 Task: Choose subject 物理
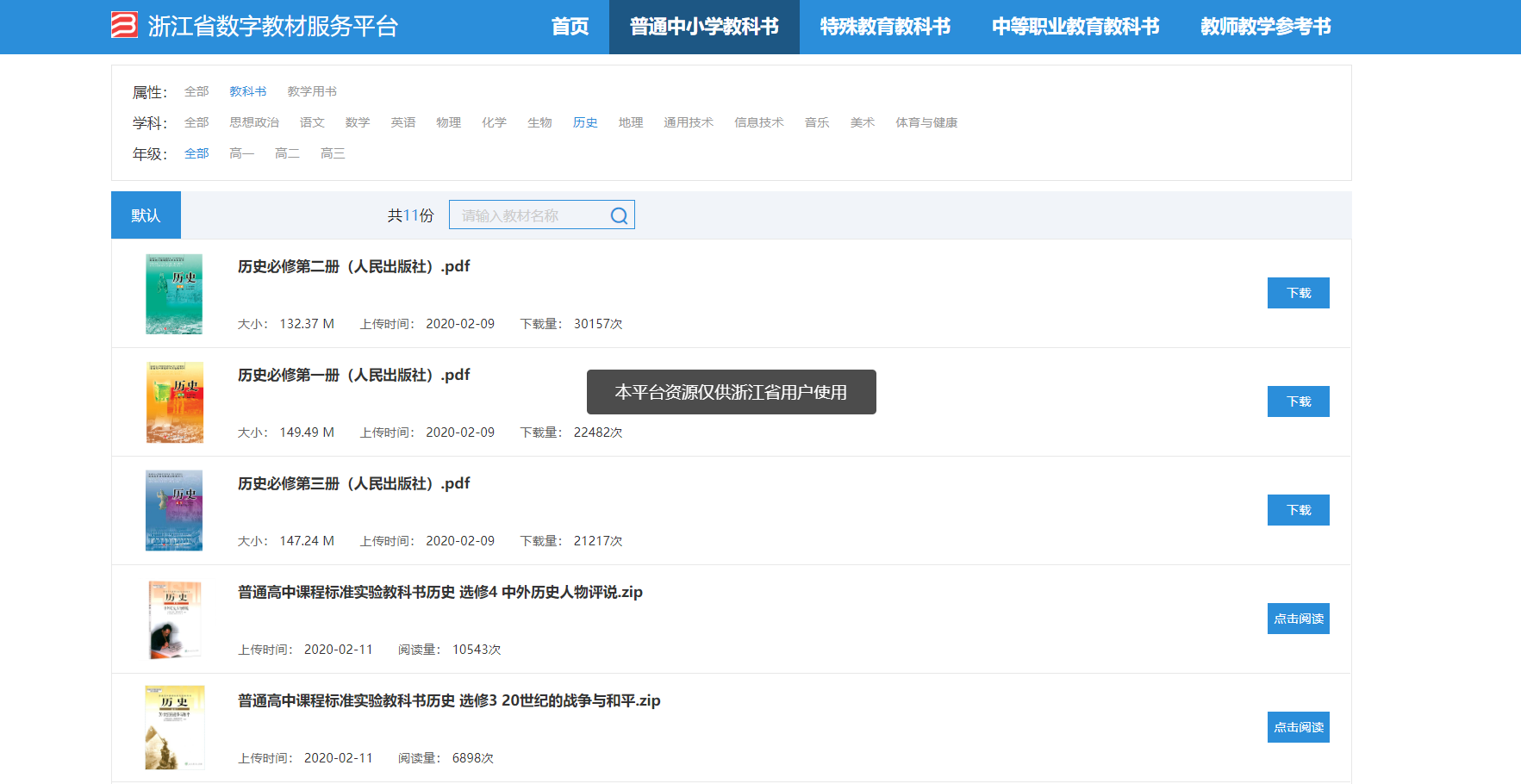(449, 122)
